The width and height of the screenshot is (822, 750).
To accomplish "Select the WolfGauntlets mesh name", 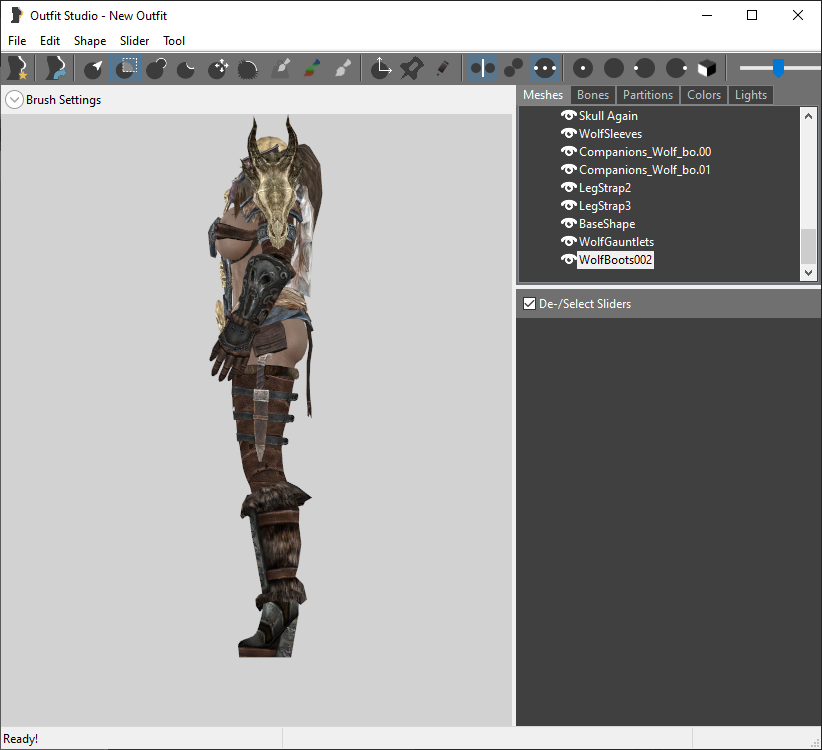I will coord(616,242).
